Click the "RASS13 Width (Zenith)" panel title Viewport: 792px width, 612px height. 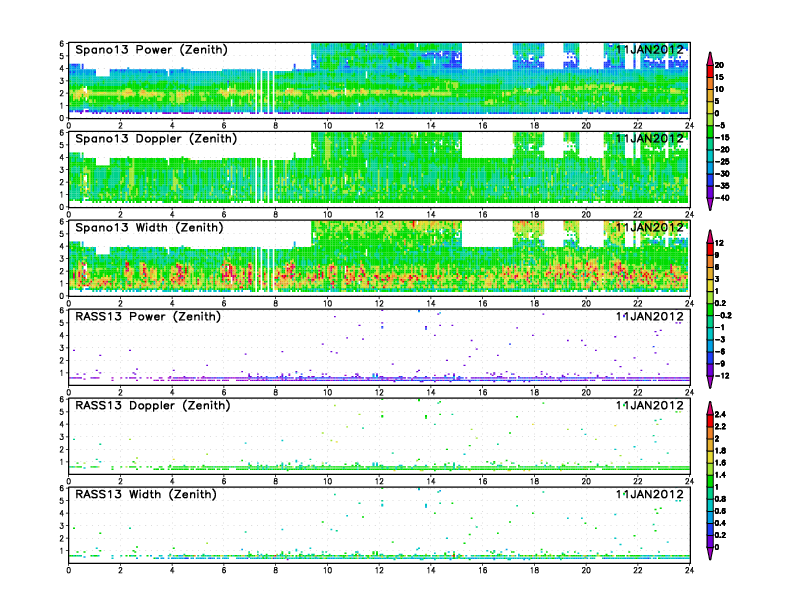(145, 494)
